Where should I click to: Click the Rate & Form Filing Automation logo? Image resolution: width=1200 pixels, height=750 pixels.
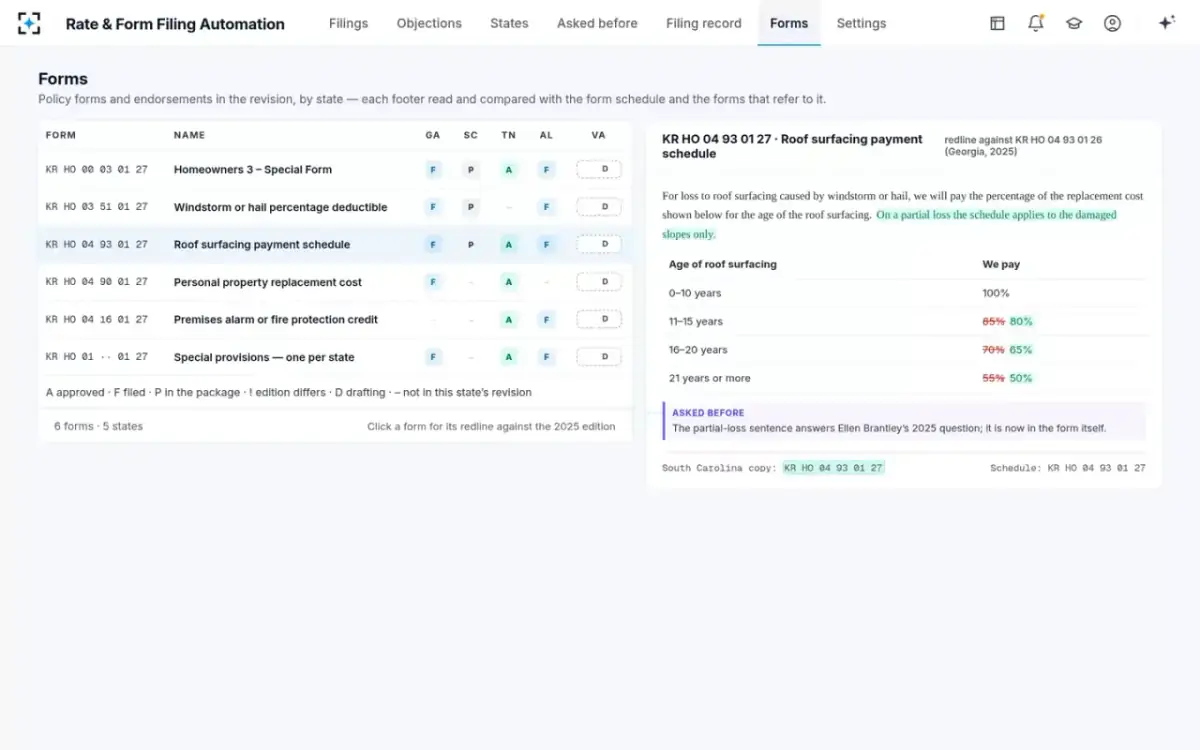click(29, 23)
